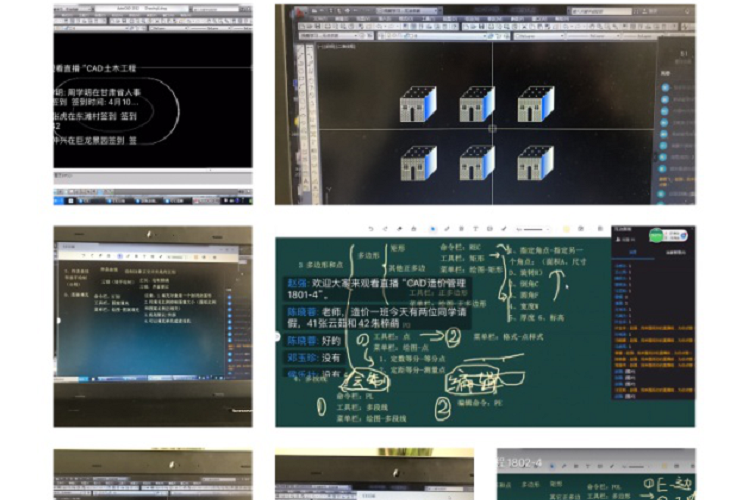The width and height of the screenshot is (749, 500).
Task: Click the chat message starting with 赵强
Action: pyautogui.click(x=370, y=289)
